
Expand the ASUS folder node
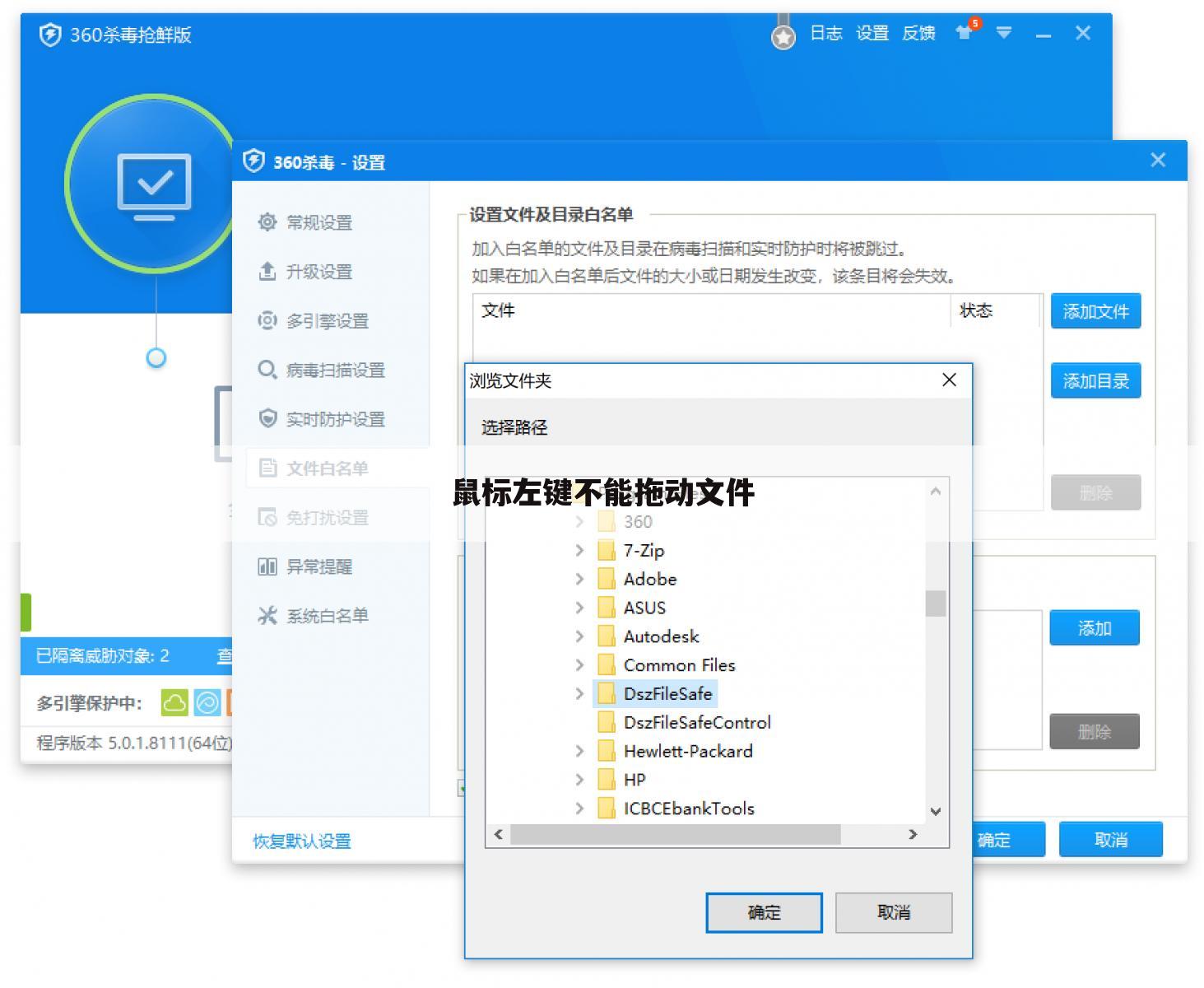coord(579,608)
